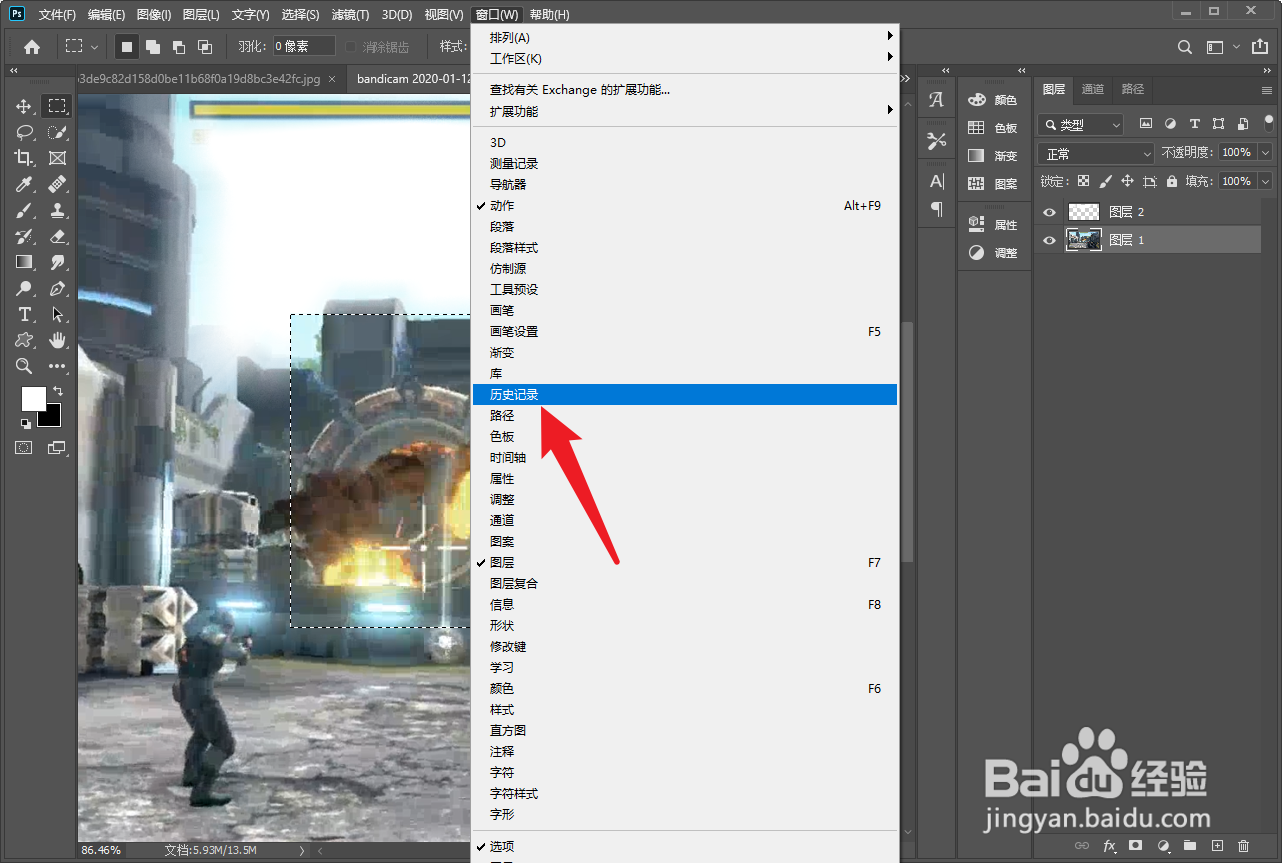Select the Eraser tool

(57, 236)
